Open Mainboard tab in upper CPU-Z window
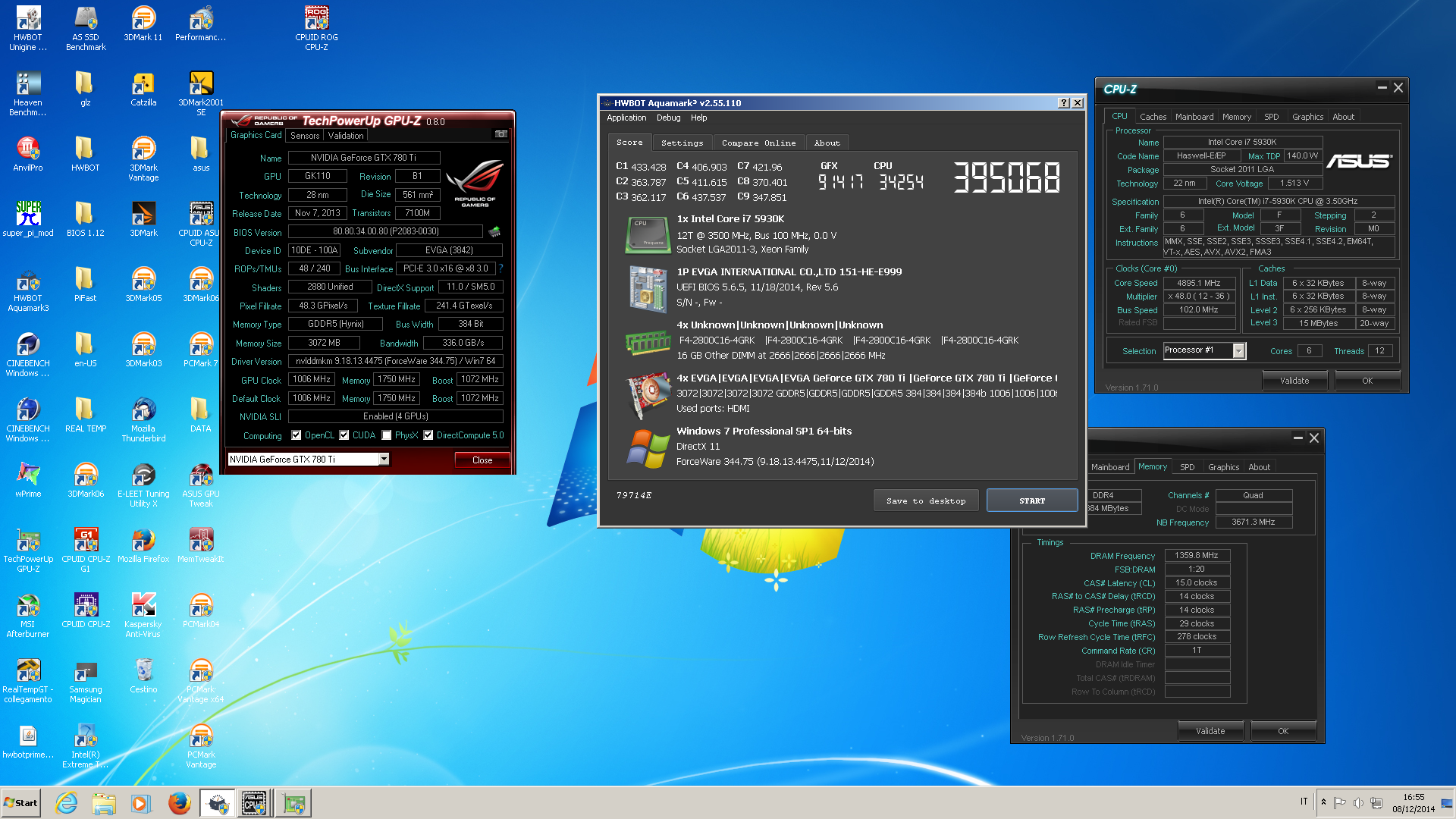The height and width of the screenshot is (819, 1456). click(x=1194, y=117)
